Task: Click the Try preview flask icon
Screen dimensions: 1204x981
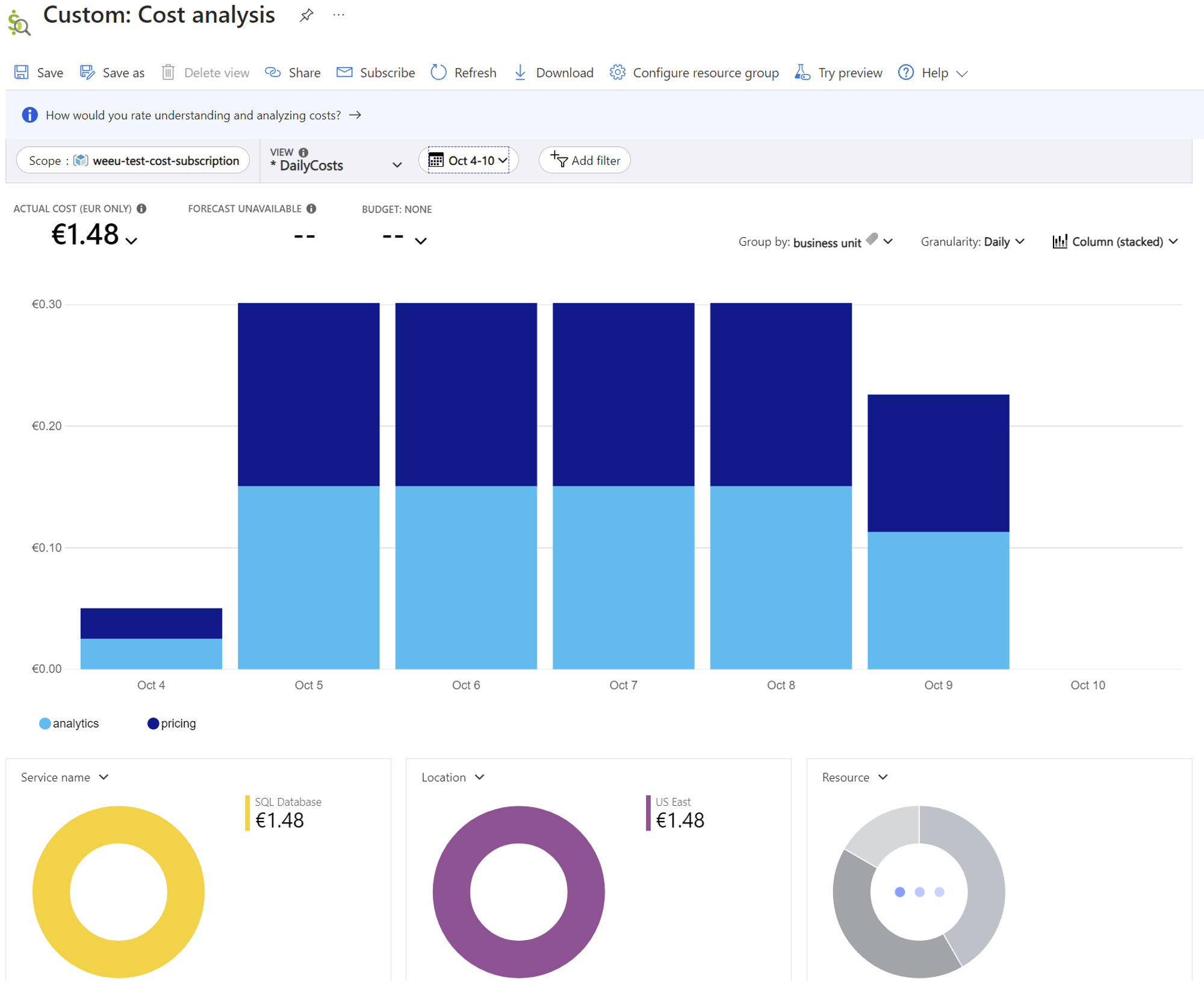Action: [x=802, y=72]
